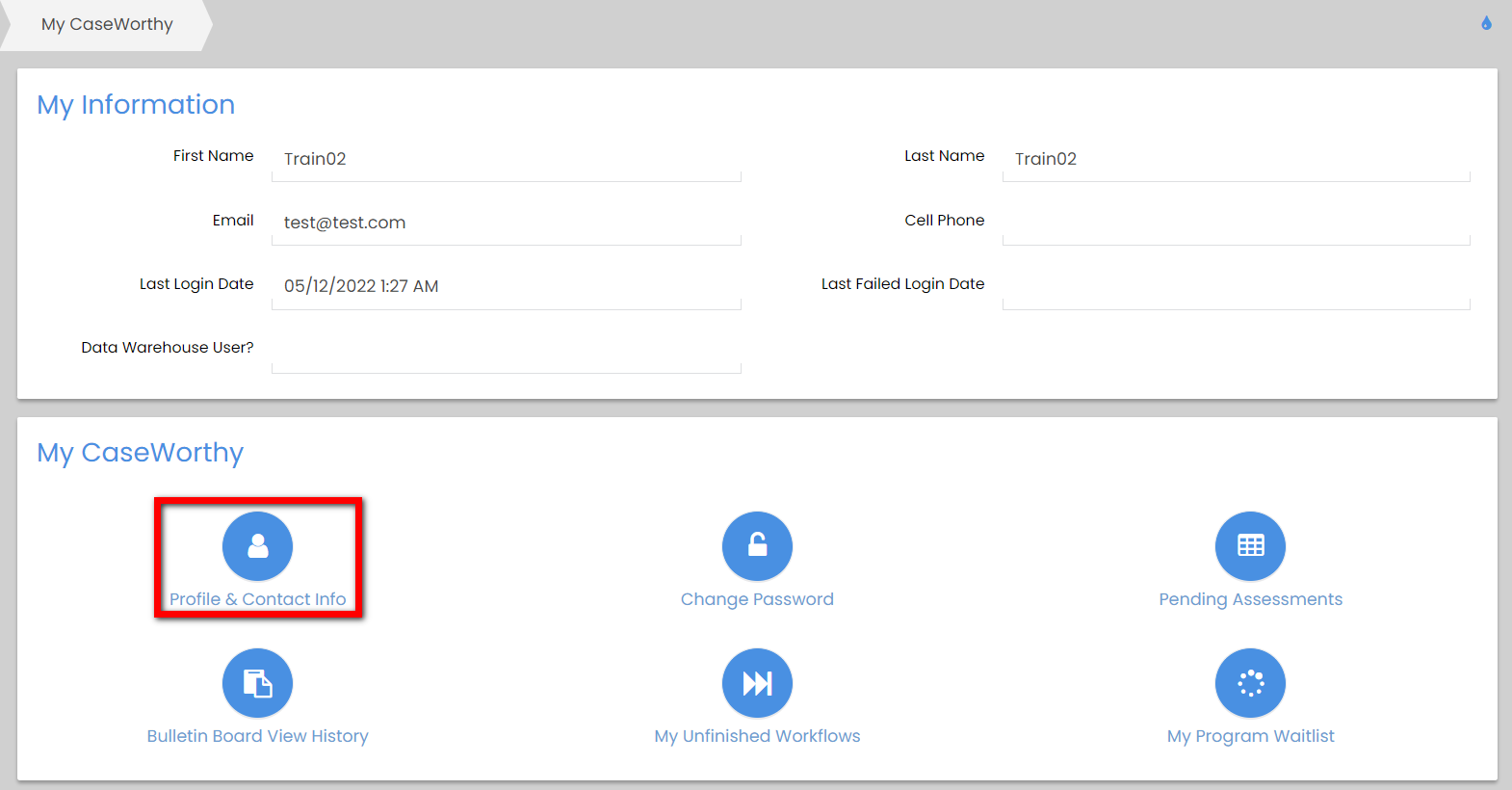Click the Data Warehouse User? field
1512x790 pixels.
click(506, 351)
